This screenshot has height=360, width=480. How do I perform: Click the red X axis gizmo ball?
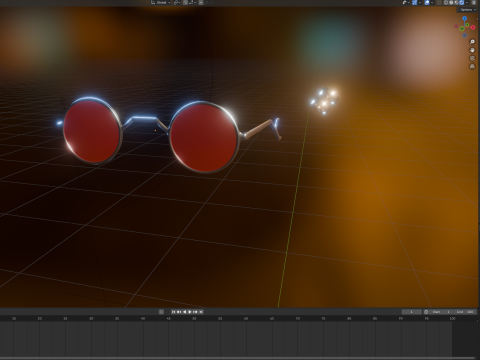pyautogui.click(x=473, y=27)
